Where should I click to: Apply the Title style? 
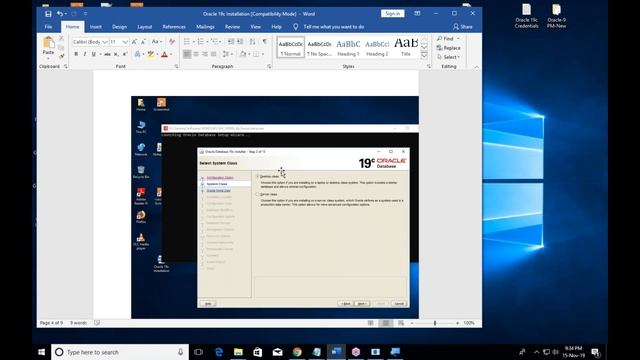point(406,47)
